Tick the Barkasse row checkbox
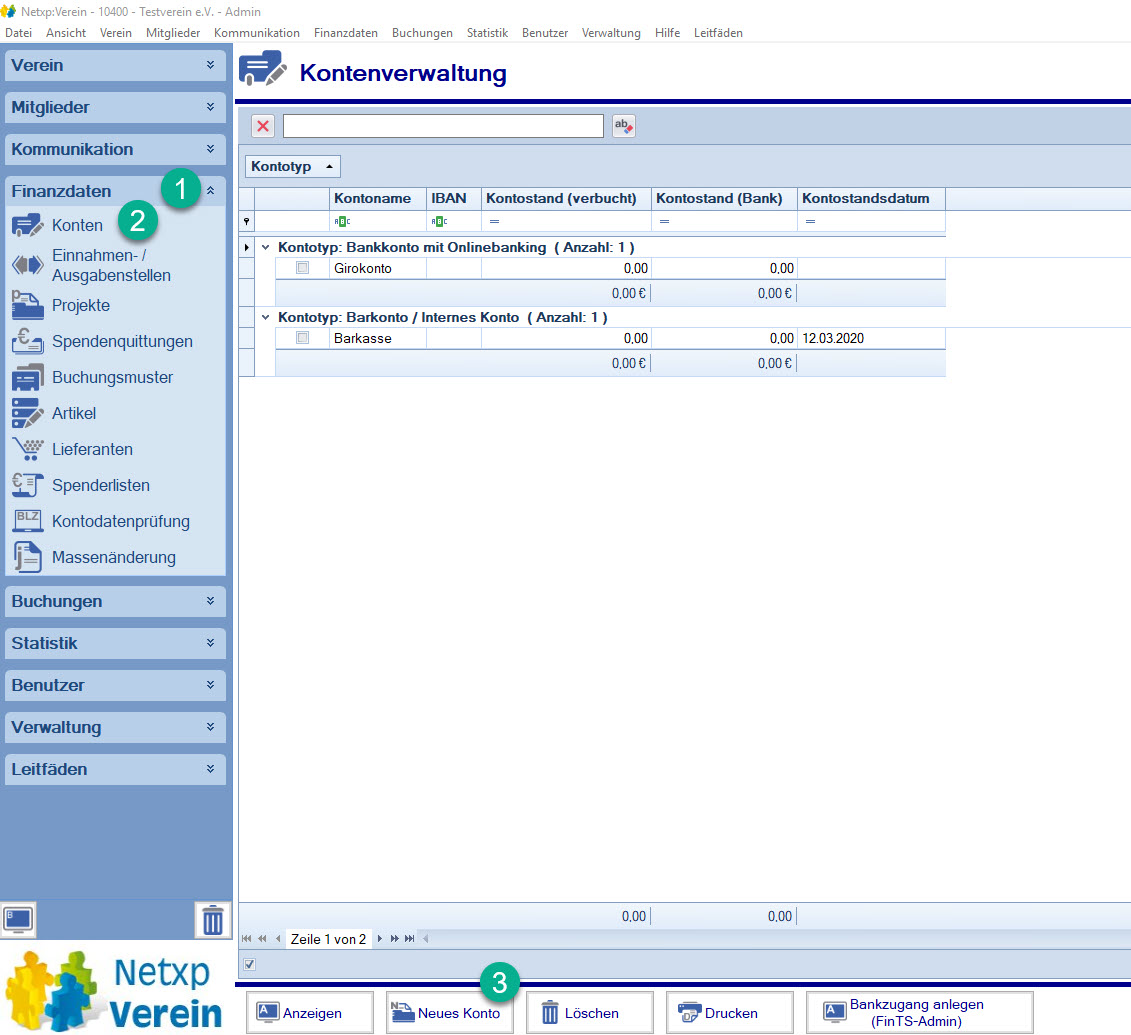The height and width of the screenshot is (1035, 1131). (303, 339)
